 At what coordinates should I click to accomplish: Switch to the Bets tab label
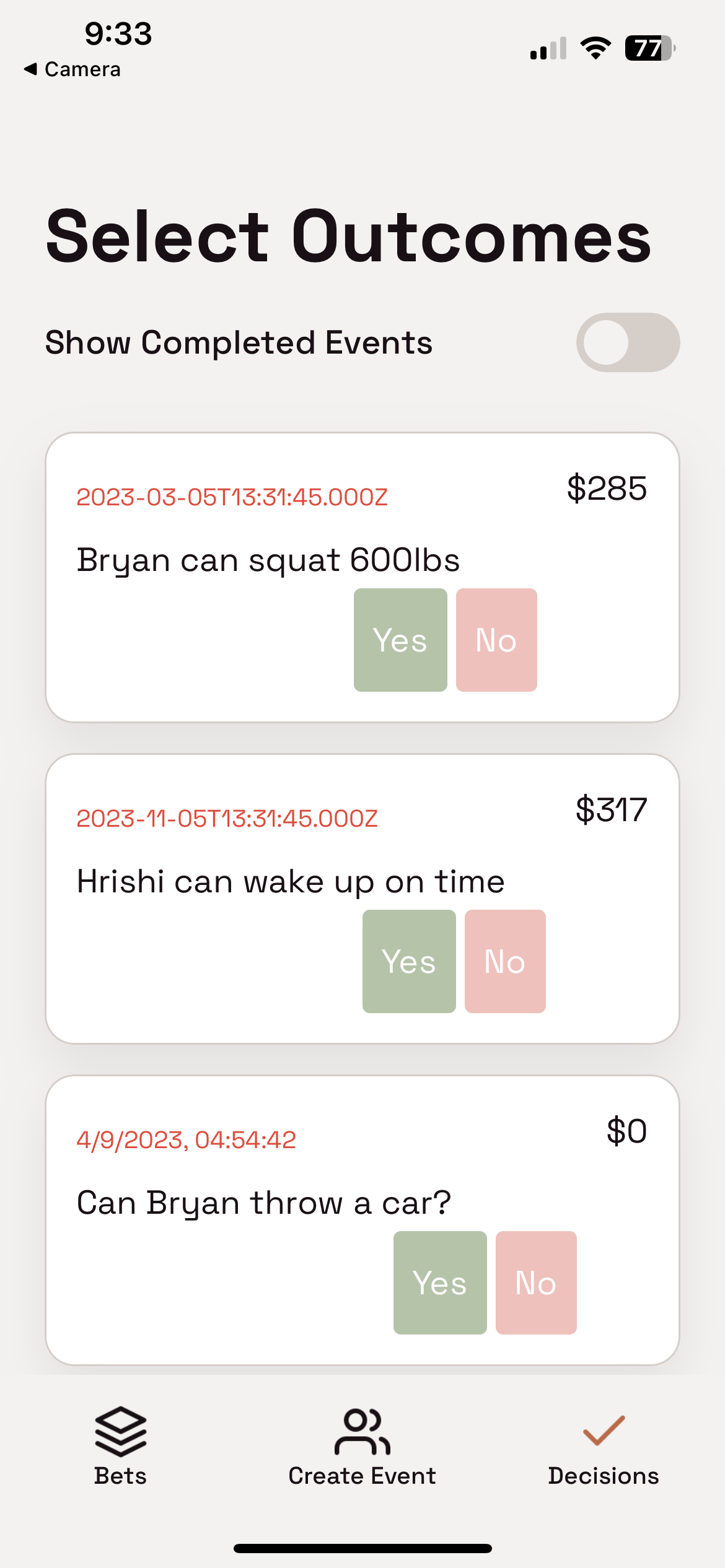click(120, 1476)
